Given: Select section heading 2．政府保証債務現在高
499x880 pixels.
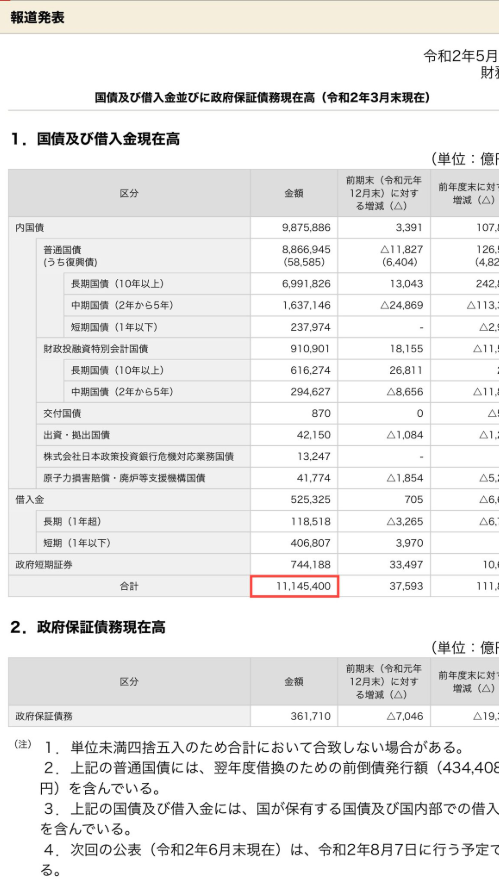Looking at the screenshot, I should (x=88, y=627).
